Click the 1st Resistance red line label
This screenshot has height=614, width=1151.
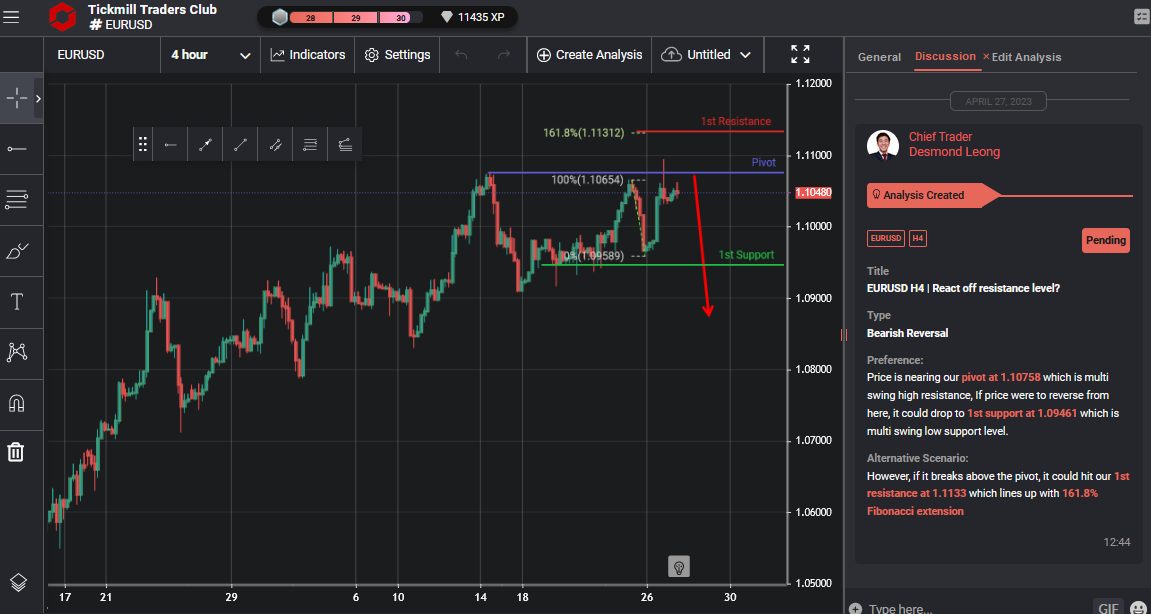[x=736, y=121]
